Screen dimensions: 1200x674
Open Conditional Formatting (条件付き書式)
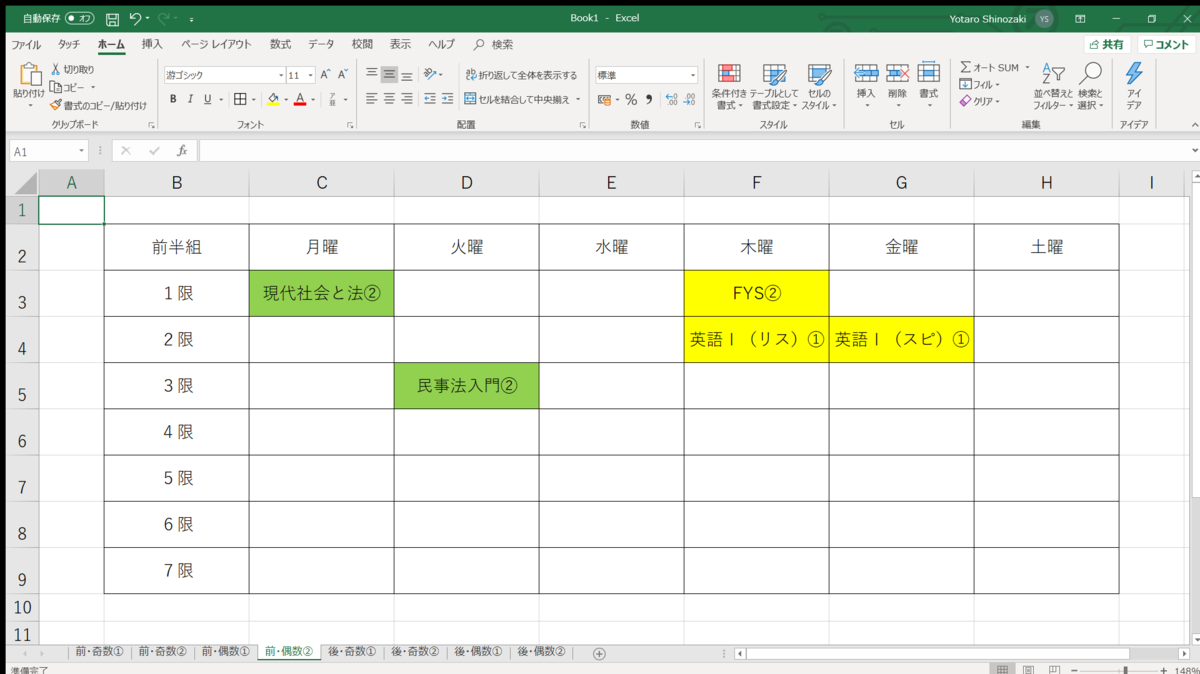tap(729, 87)
